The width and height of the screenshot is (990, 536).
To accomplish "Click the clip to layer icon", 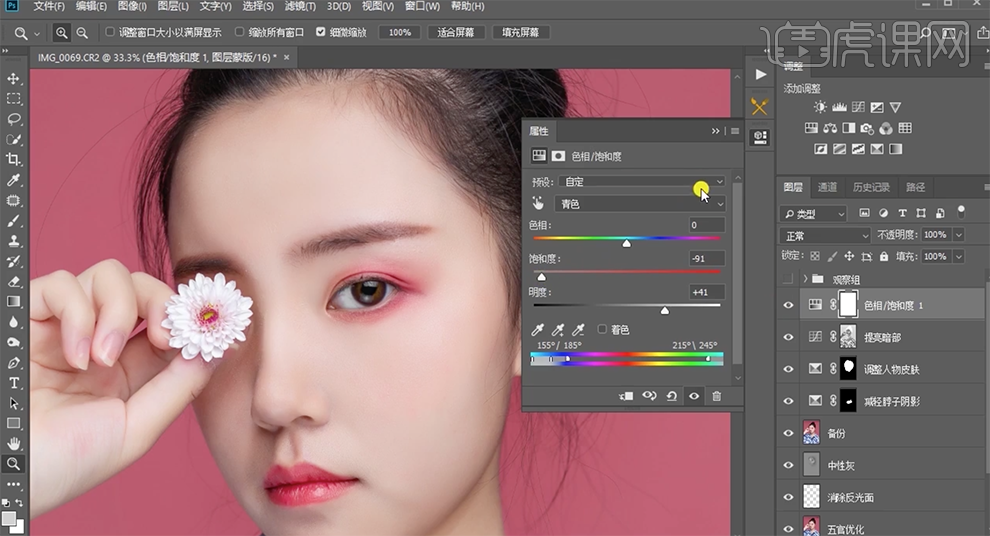I will click(626, 396).
